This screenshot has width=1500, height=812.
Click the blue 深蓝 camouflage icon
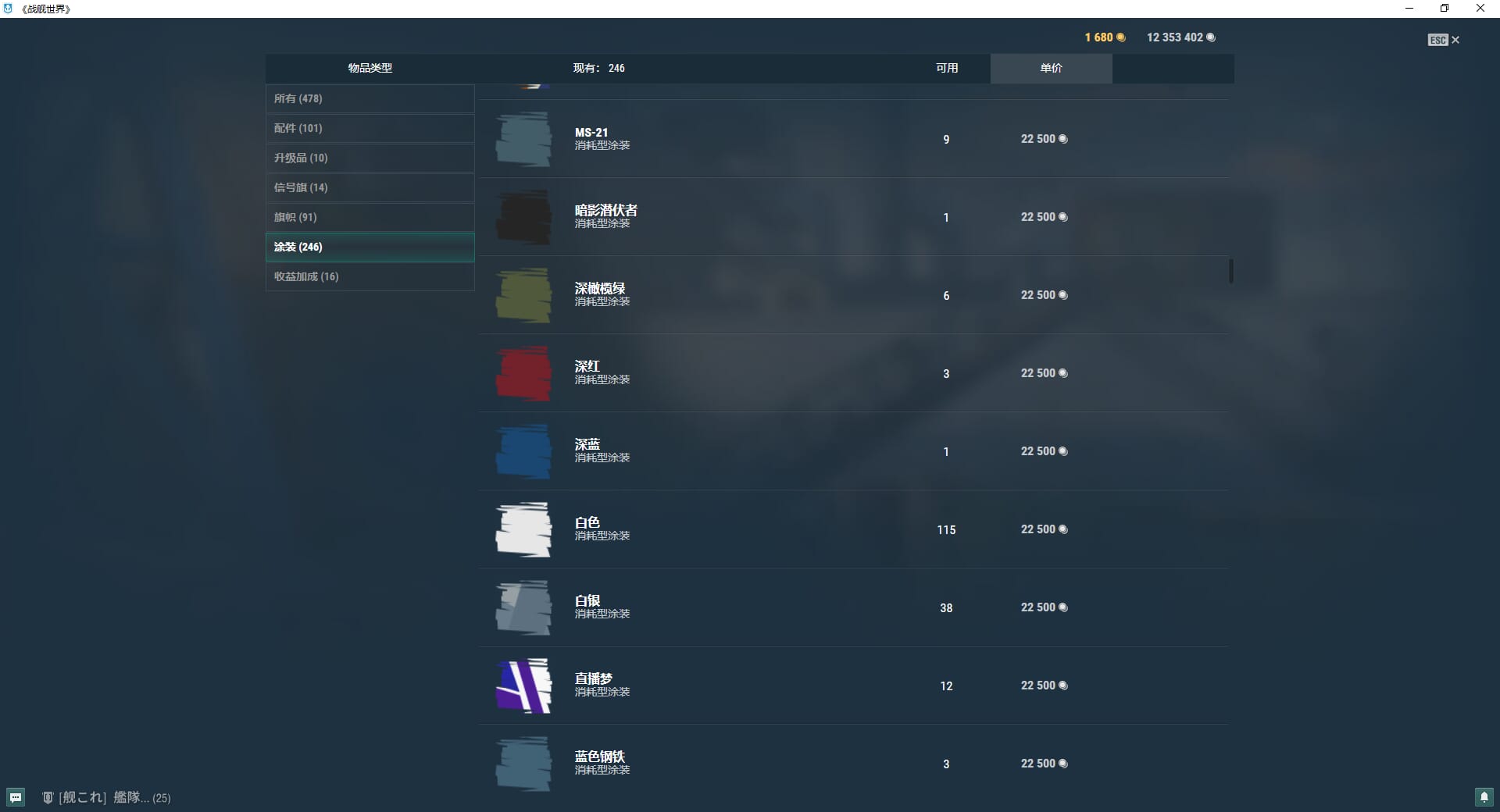(x=523, y=451)
